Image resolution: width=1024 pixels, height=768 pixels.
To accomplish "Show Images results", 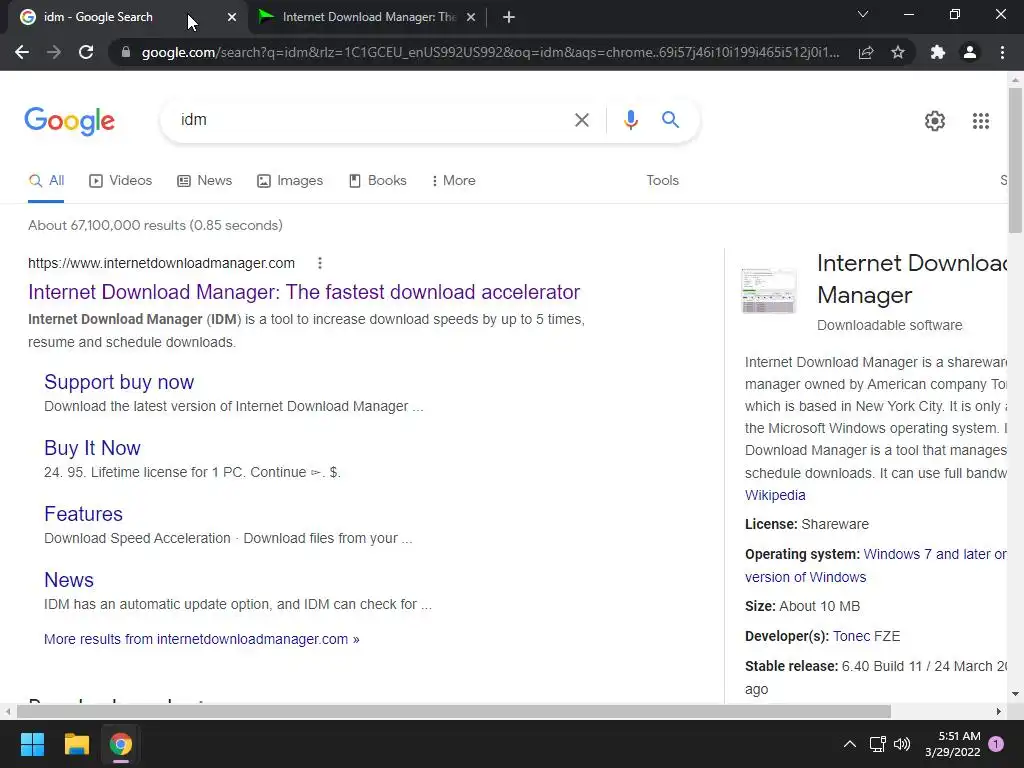I will click(x=290, y=181).
